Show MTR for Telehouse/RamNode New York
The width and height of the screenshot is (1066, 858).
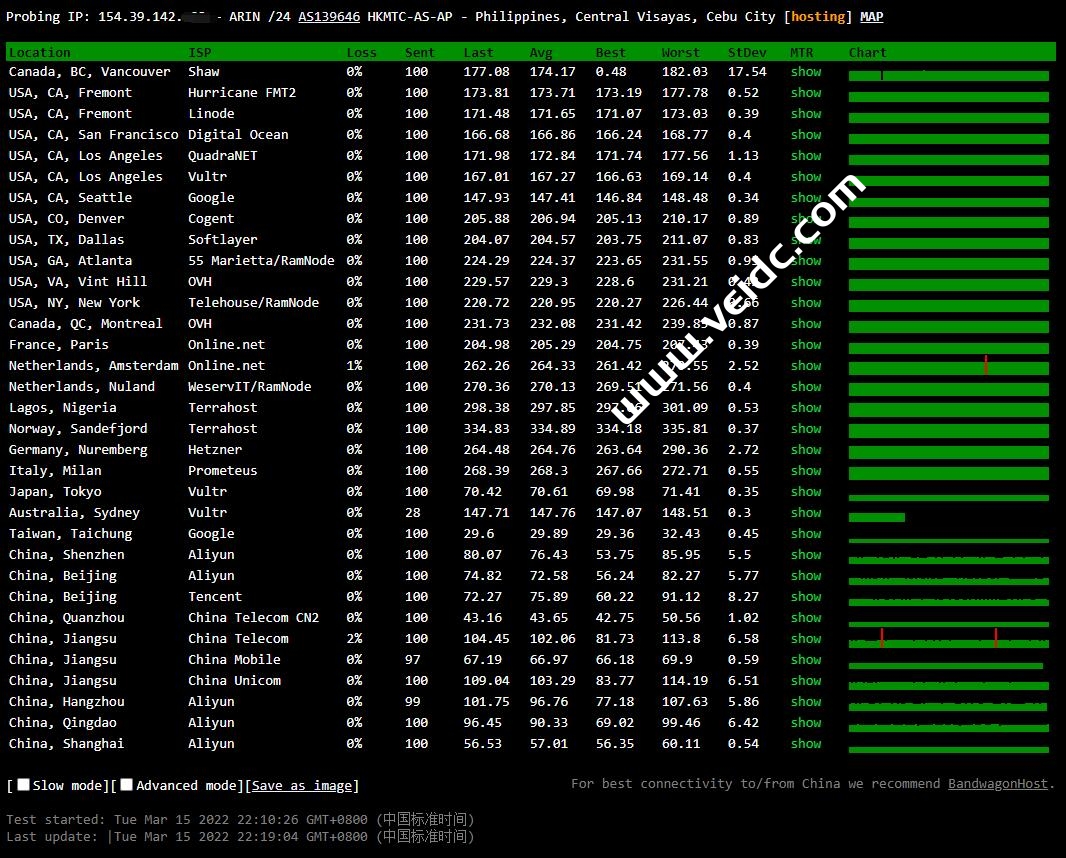tap(806, 303)
